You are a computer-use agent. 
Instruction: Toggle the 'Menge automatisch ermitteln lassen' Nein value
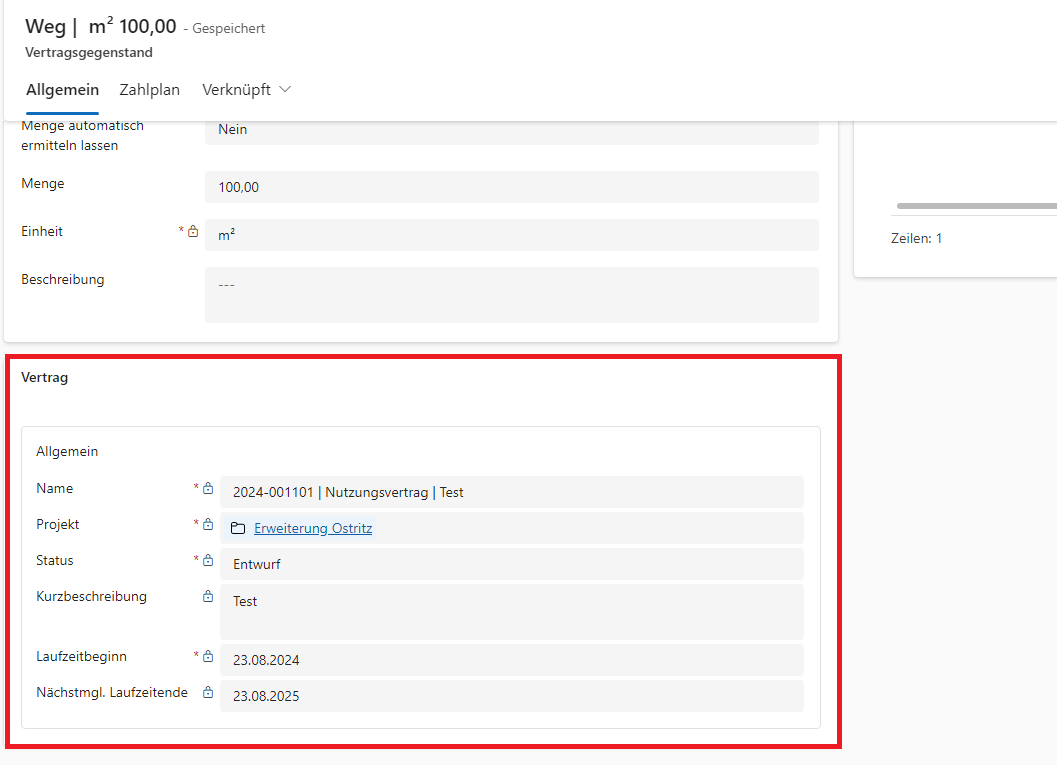point(511,130)
